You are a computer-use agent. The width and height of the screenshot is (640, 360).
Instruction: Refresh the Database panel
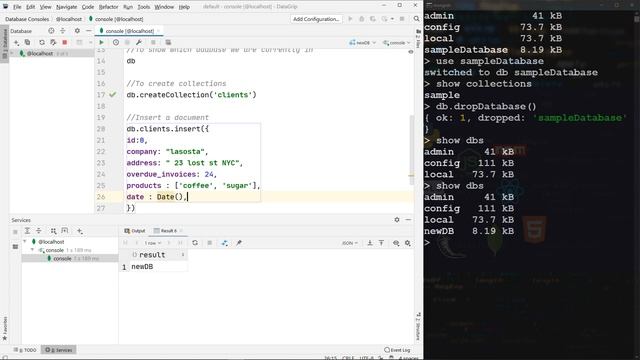(x=42, y=42)
